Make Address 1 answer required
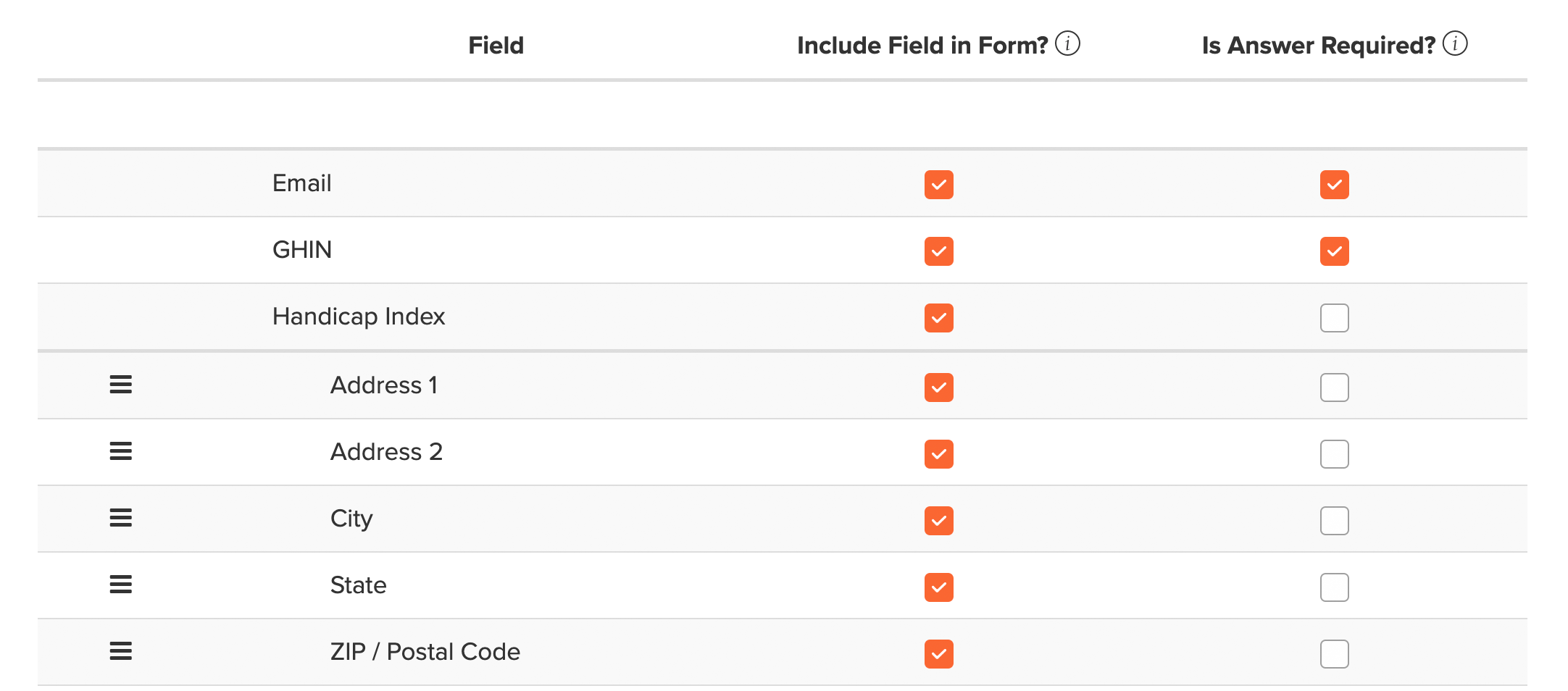This screenshot has width=1568, height=691. [x=1334, y=388]
